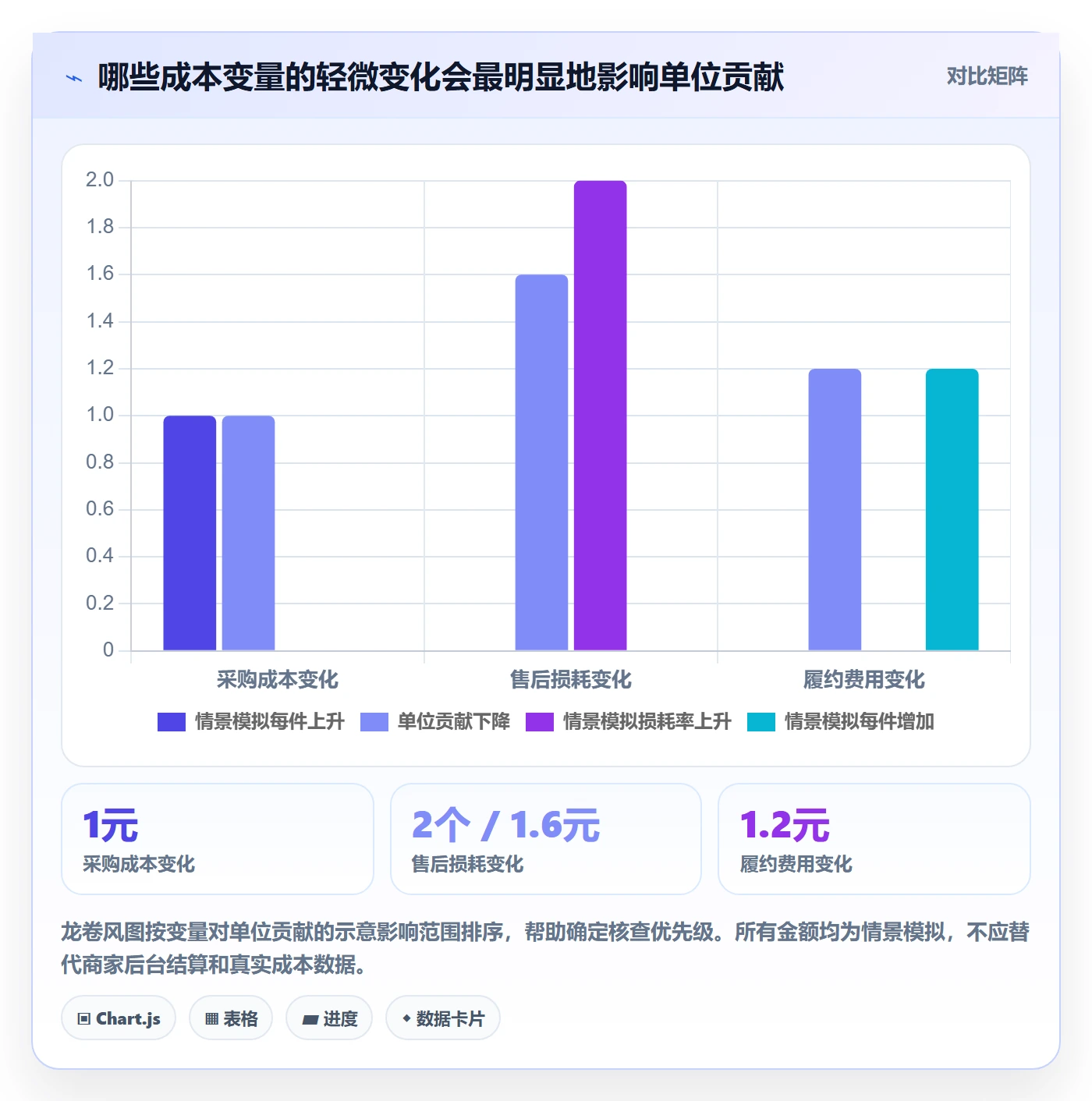
Task: Select the Chart.js tag chip
Action: 119,1018
